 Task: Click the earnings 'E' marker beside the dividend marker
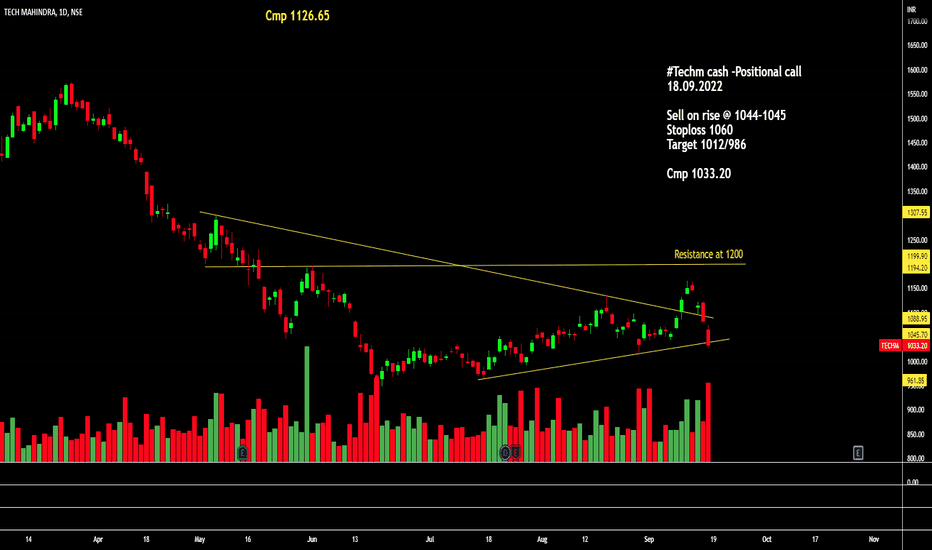pos(515,453)
